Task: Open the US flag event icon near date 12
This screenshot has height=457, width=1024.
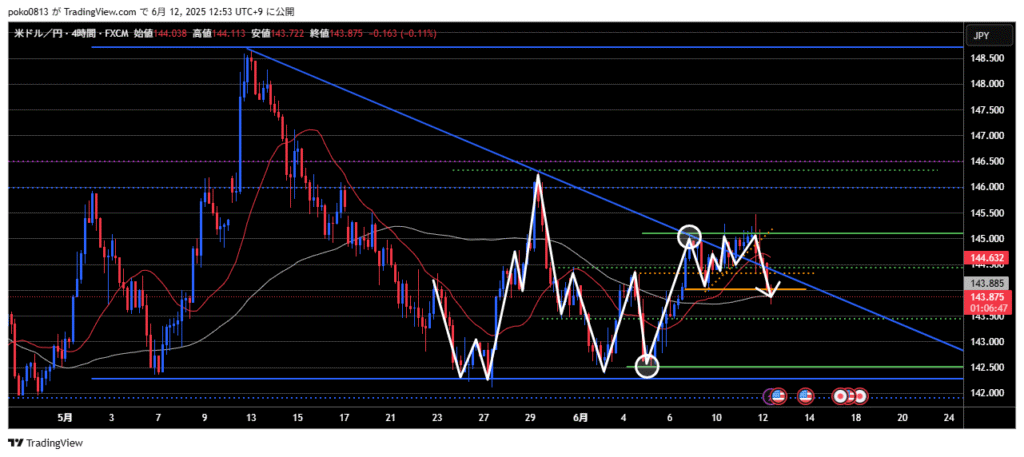Action: (x=778, y=396)
